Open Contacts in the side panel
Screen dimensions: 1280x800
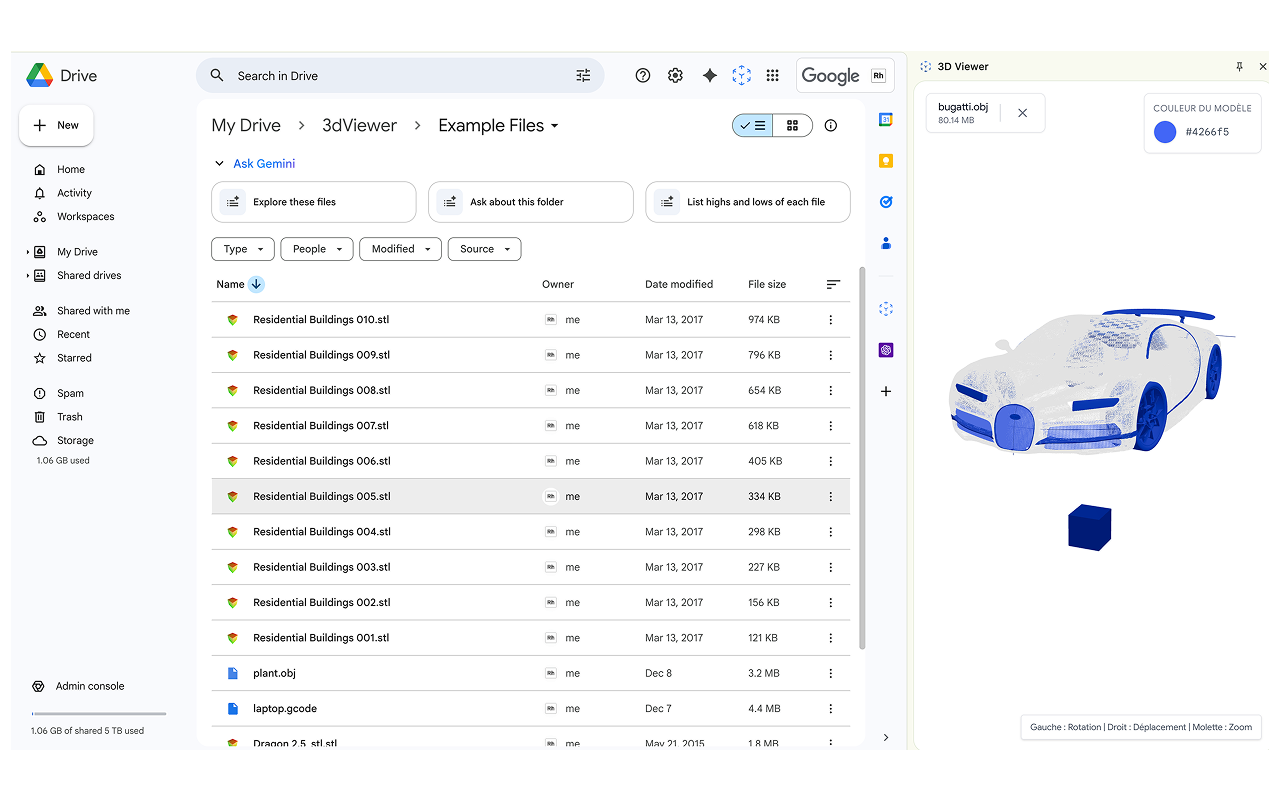click(885, 242)
